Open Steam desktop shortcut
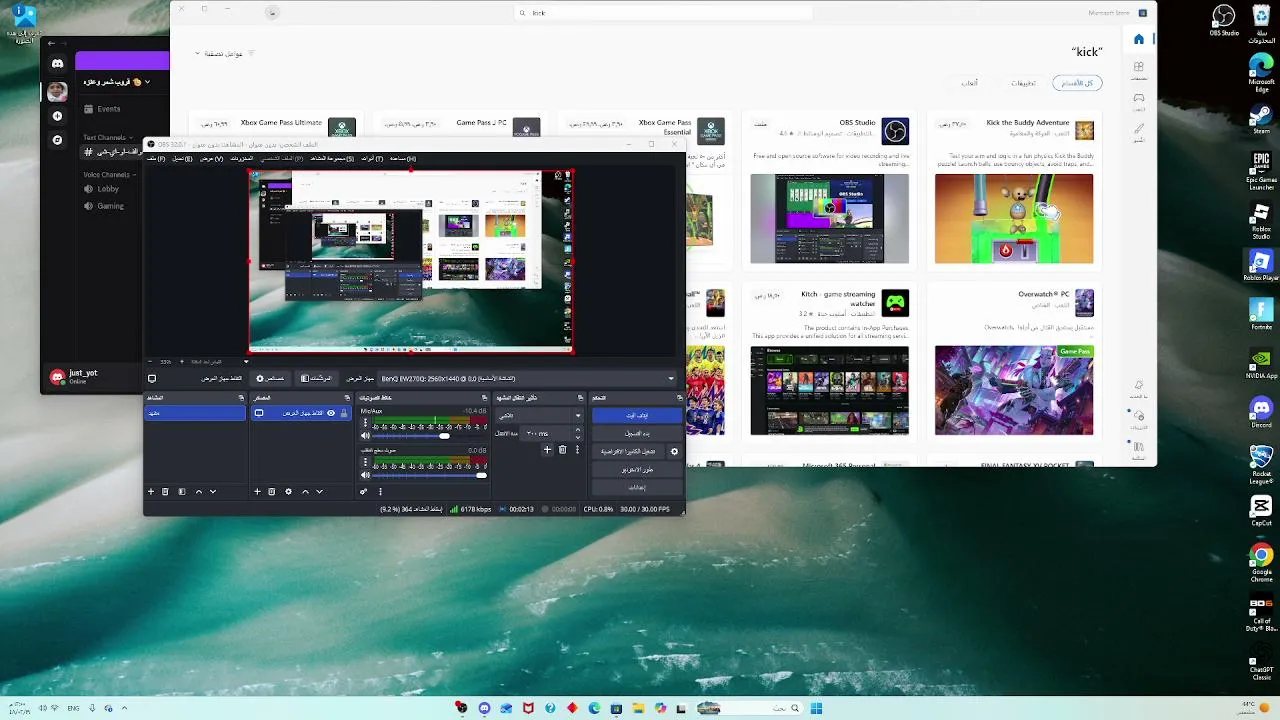1280x720 pixels. tap(1261, 120)
